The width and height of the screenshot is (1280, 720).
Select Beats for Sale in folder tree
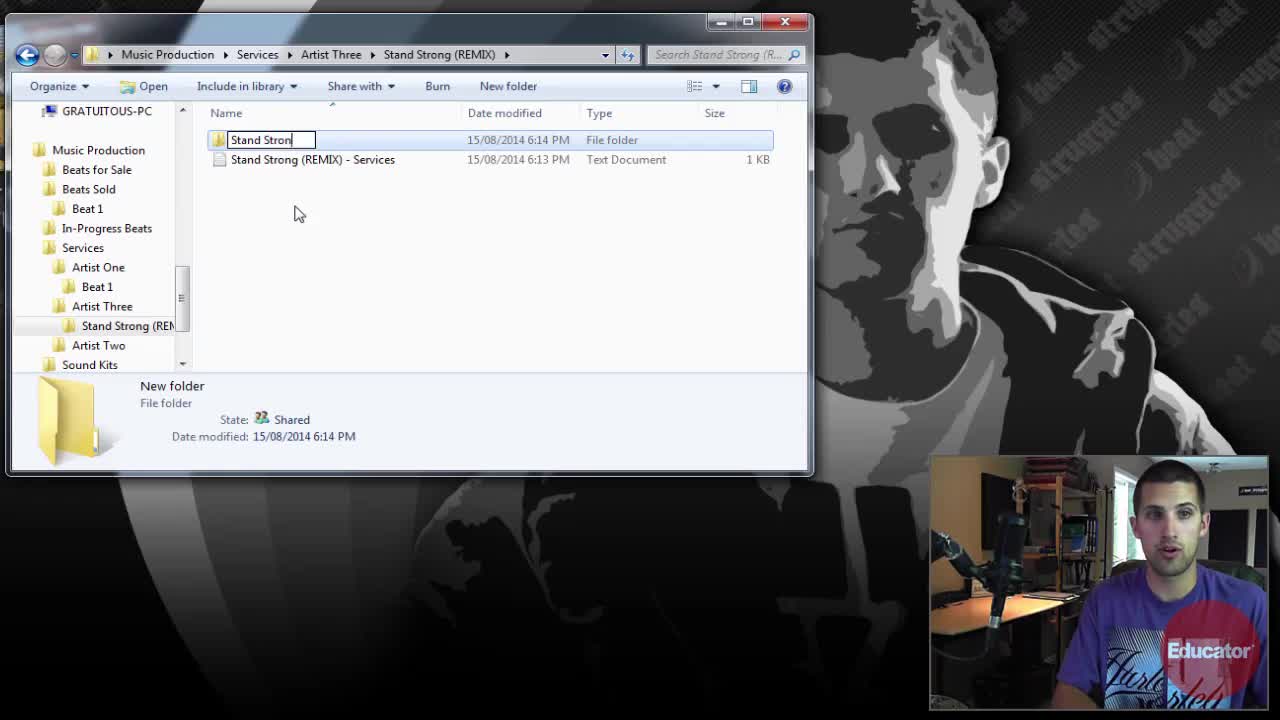(96, 170)
